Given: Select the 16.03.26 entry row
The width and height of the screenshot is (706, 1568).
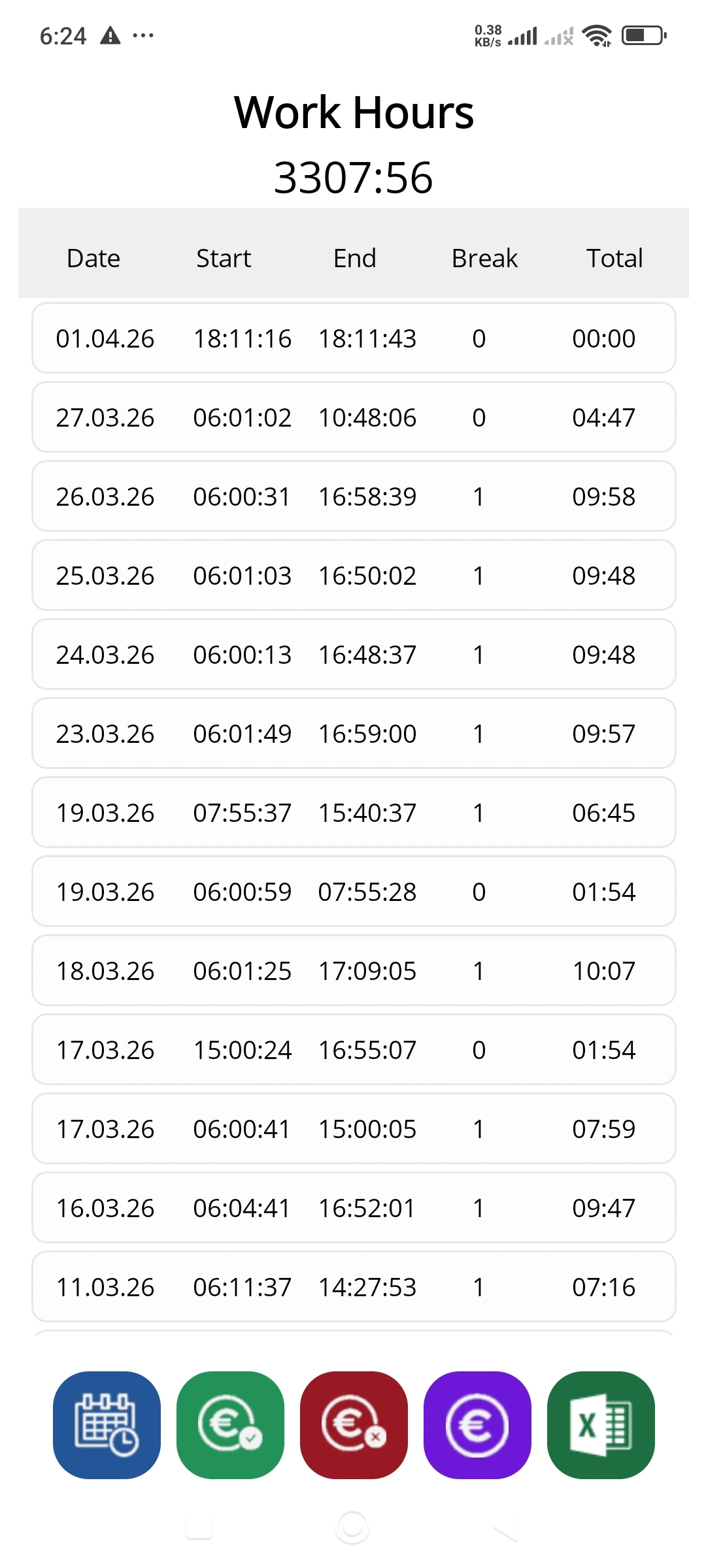Looking at the screenshot, I should (x=353, y=1208).
